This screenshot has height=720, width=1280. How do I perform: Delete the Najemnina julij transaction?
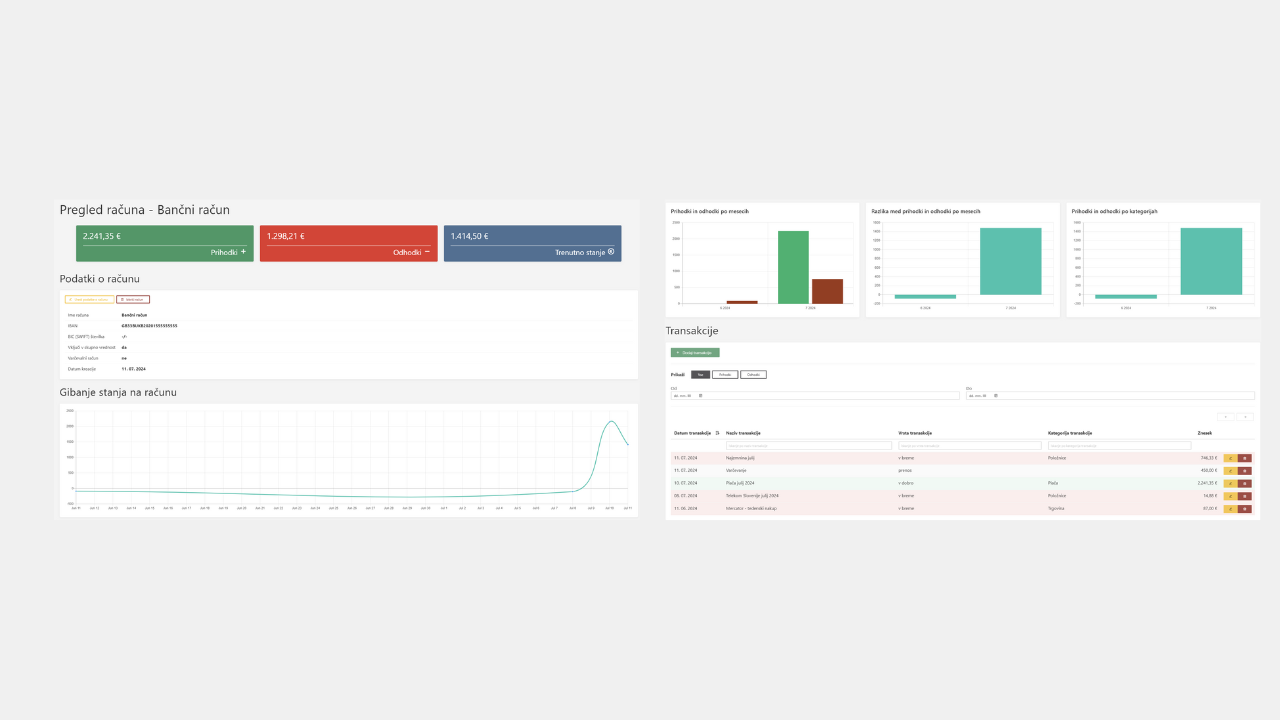click(x=1245, y=458)
